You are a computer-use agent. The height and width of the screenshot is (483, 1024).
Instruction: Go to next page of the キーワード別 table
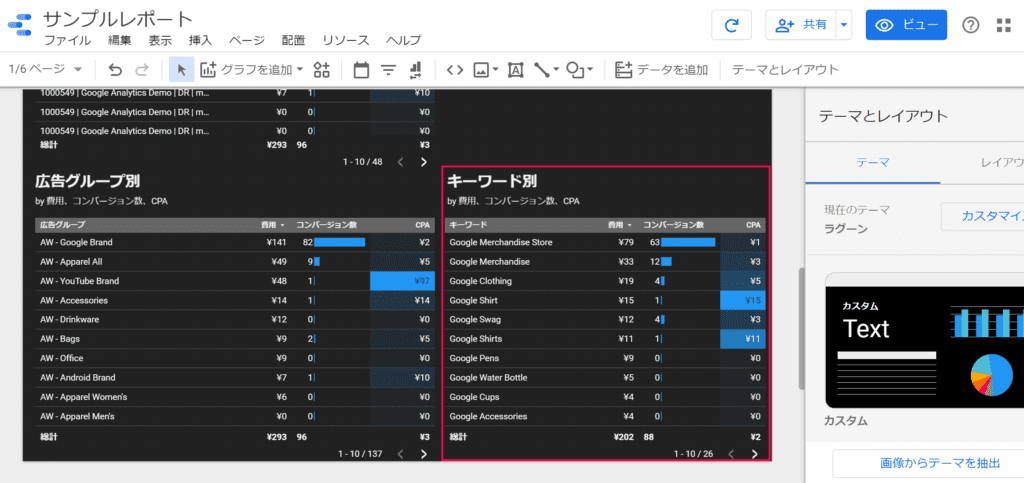[x=754, y=454]
